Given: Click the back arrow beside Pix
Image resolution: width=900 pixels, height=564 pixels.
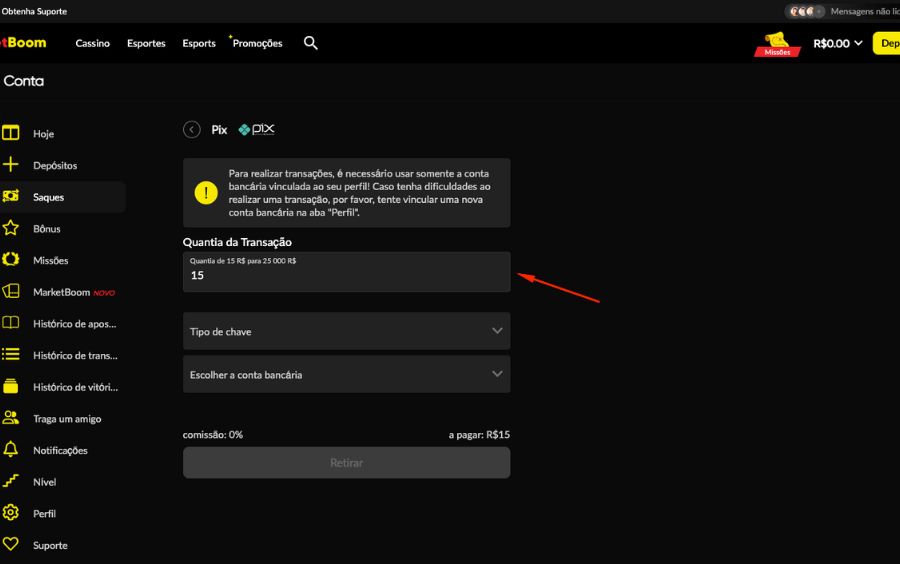Looking at the screenshot, I should (192, 130).
